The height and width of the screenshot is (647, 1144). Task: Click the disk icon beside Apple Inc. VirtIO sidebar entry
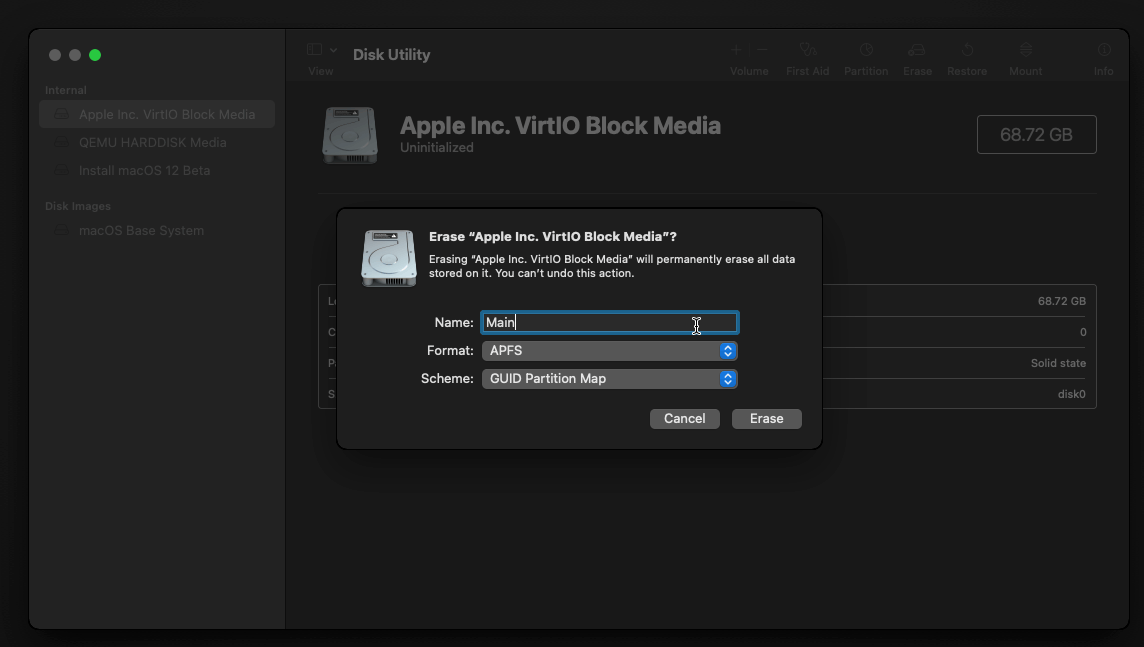click(x=62, y=115)
